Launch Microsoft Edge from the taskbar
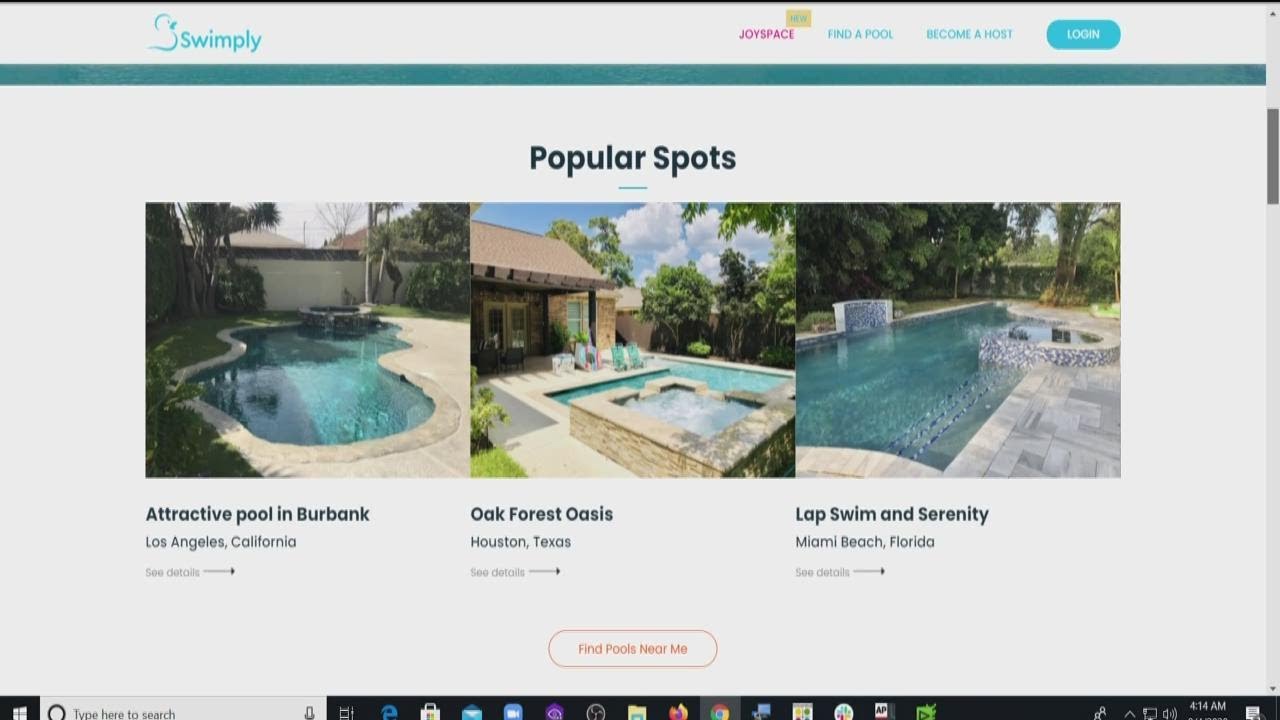1280x720 pixels. [x=389, y=713]
